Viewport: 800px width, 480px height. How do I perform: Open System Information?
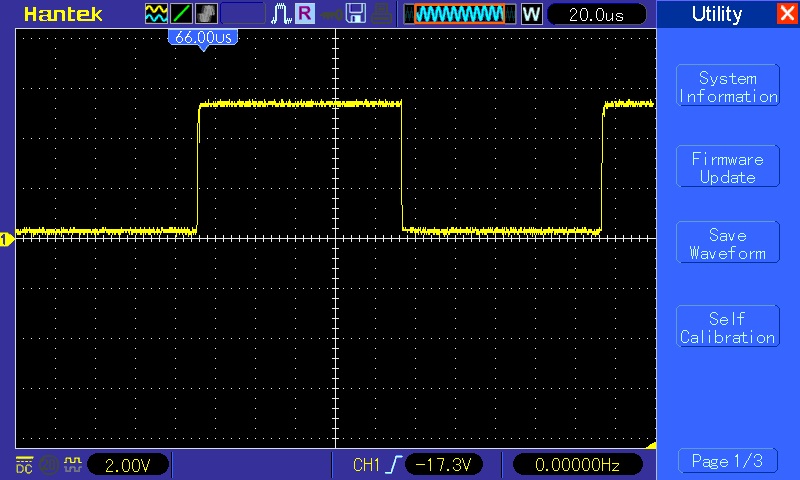coord(727,87)
